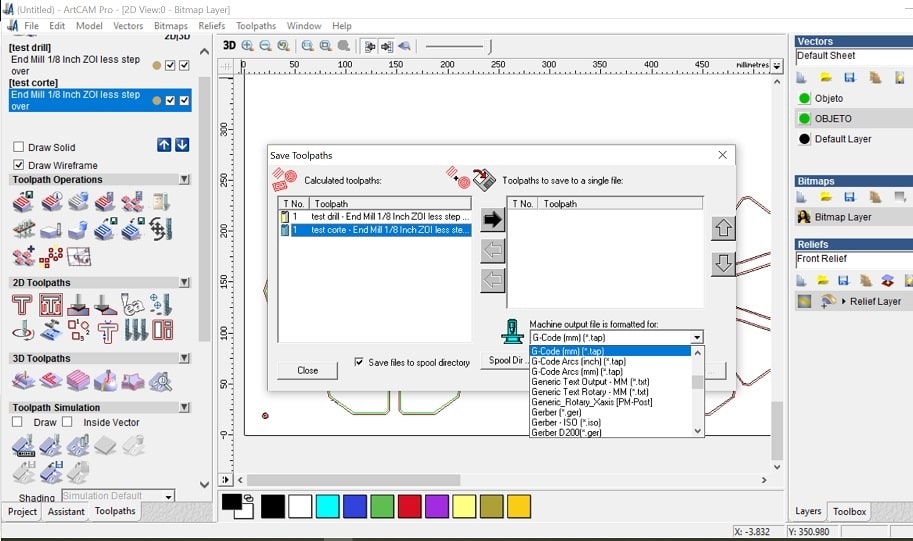Switch to the Project tab
Image resolution: width=913 pixels, height=541 pixels.
22,511
